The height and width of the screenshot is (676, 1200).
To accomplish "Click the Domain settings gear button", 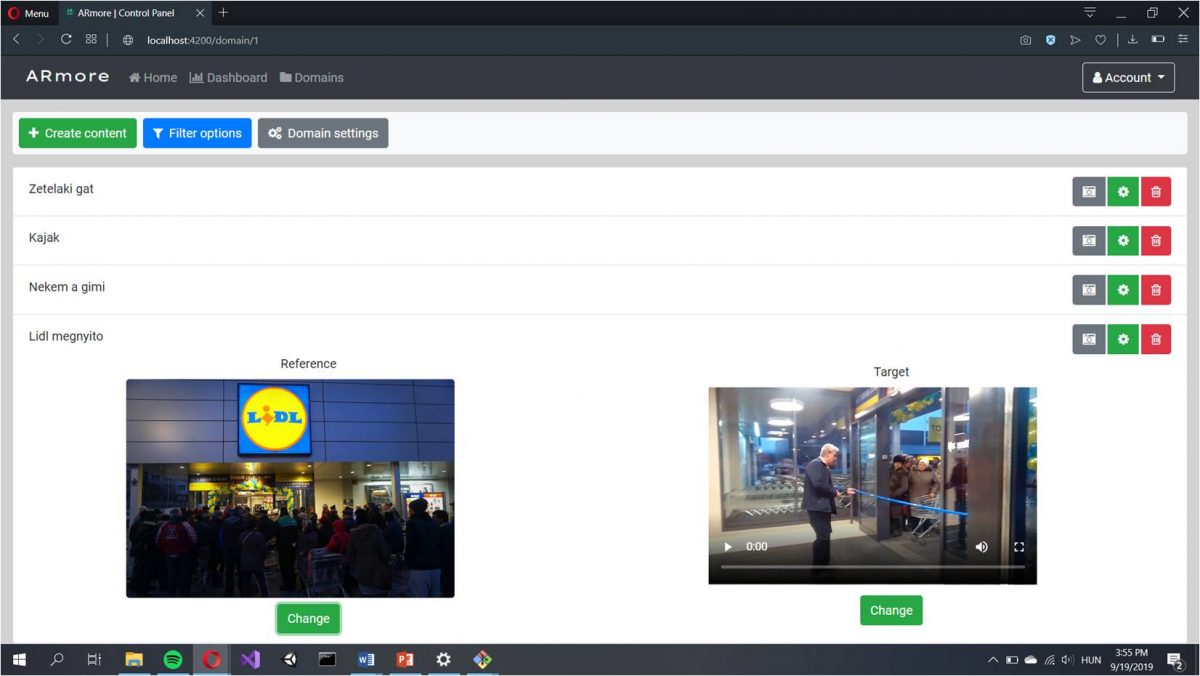I will (x=322, y=132).
